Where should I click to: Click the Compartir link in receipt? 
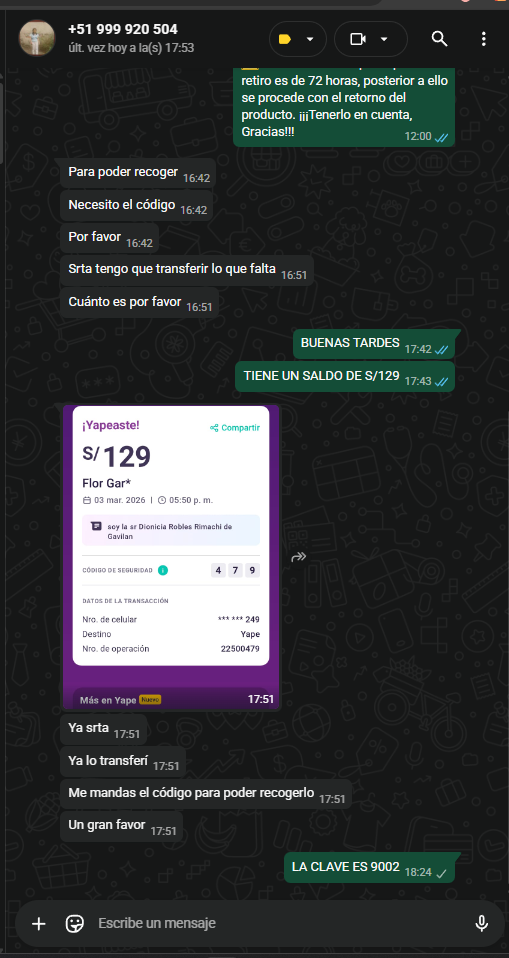tap(235, 428)
